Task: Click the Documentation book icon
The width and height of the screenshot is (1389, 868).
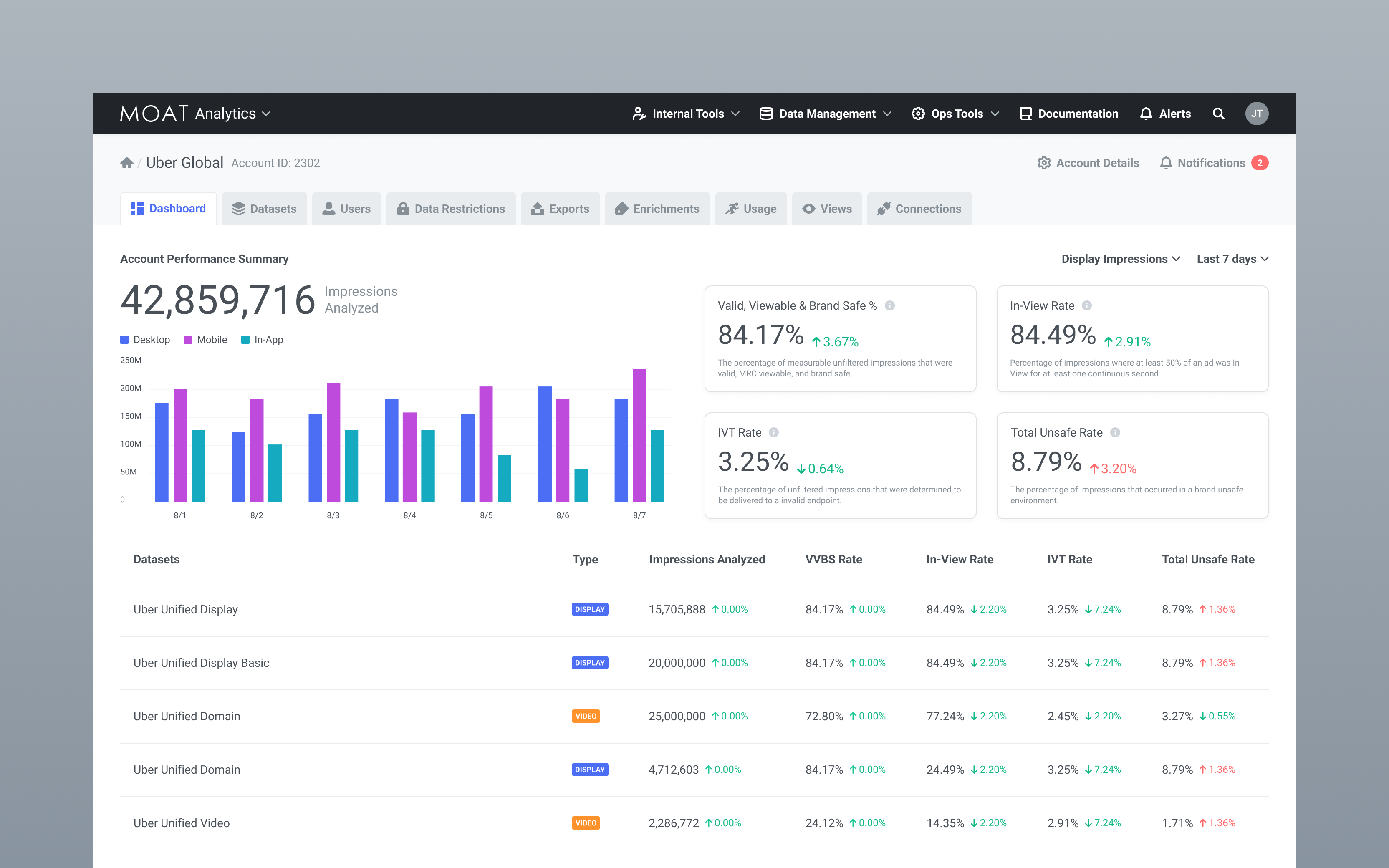Action: click(x=1025, y=114)
